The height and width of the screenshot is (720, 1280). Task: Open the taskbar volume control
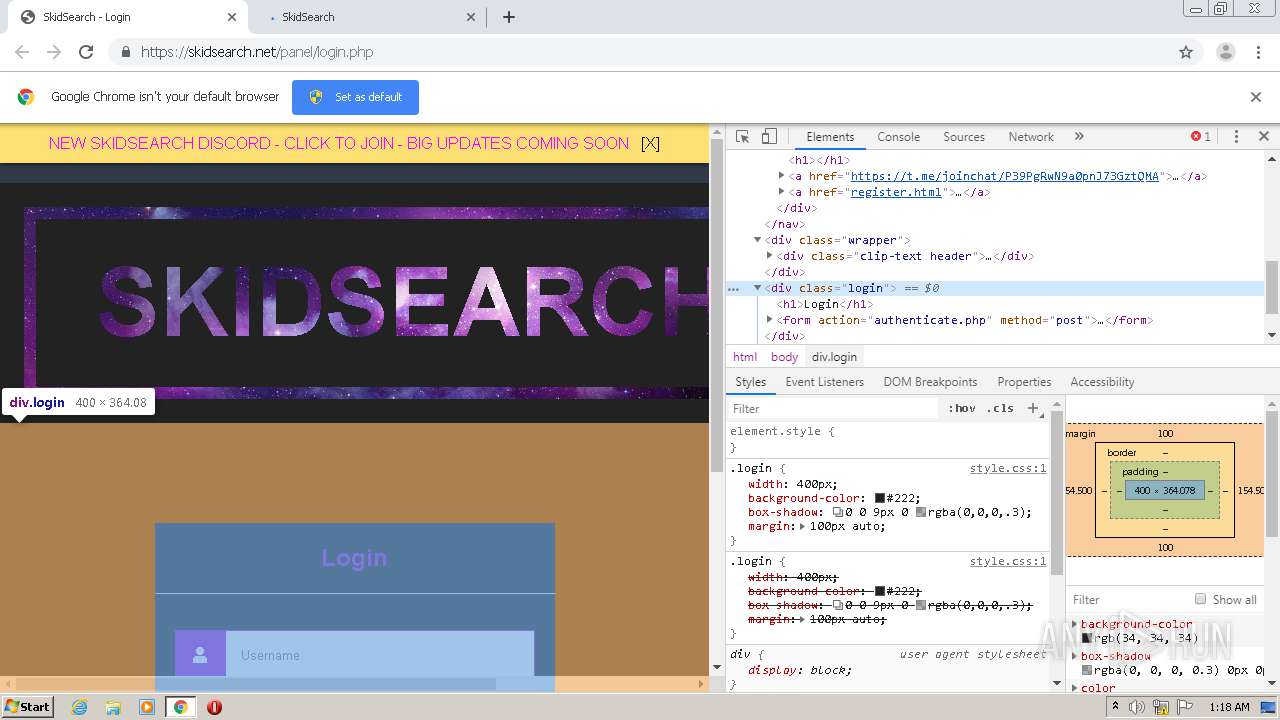coord(1137,707)
